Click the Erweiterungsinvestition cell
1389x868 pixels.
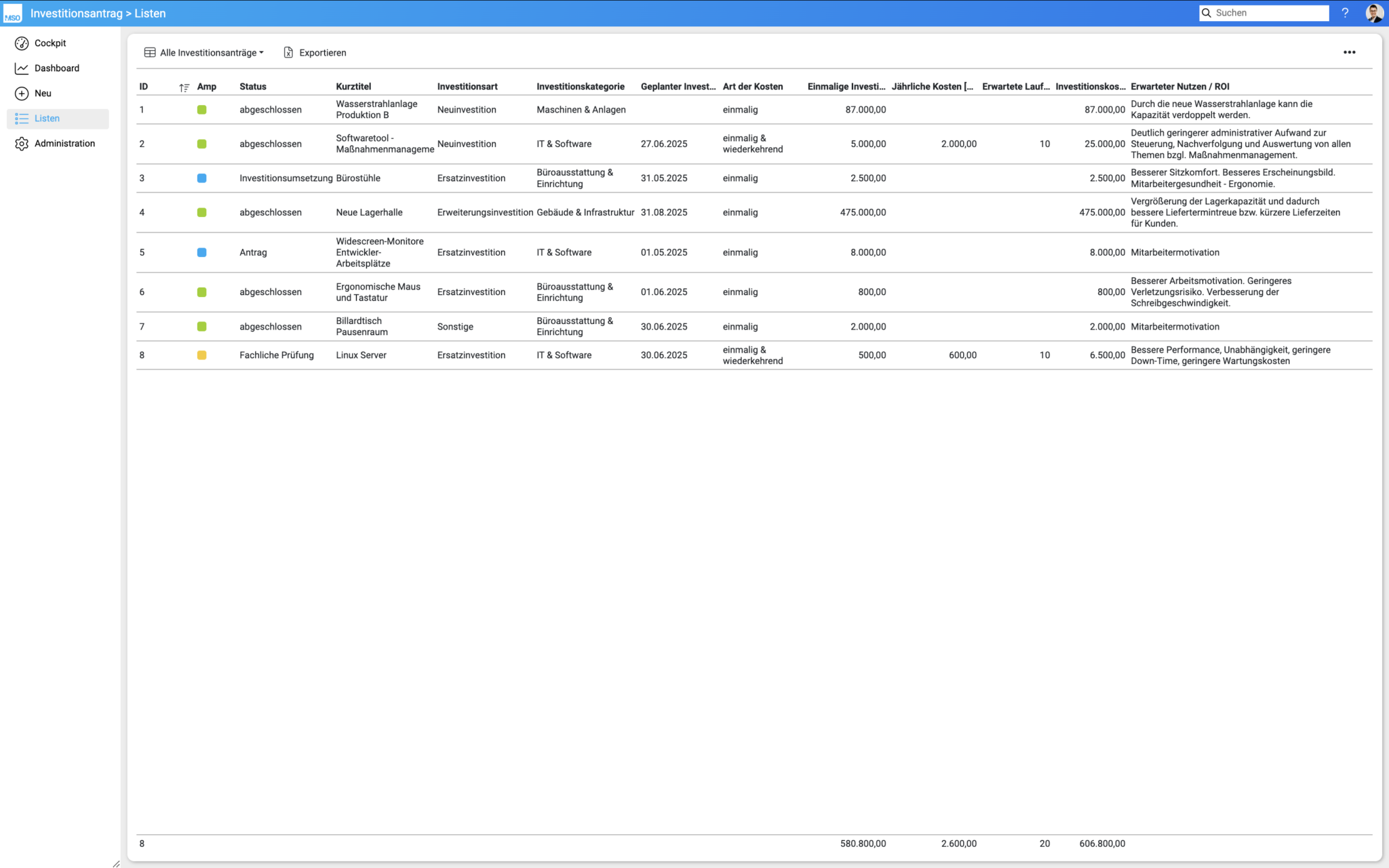tap(485, 213)
